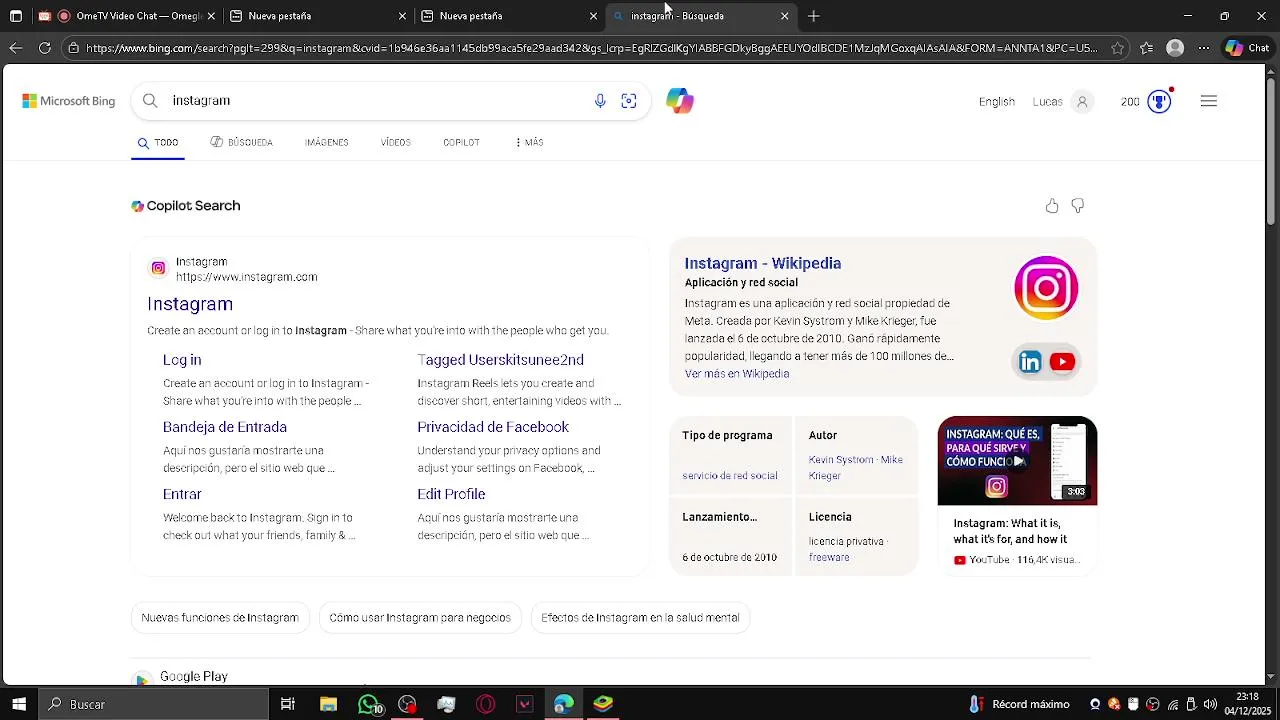Click the browser back arrow
1280x720 pixels.
click(16, 48)
